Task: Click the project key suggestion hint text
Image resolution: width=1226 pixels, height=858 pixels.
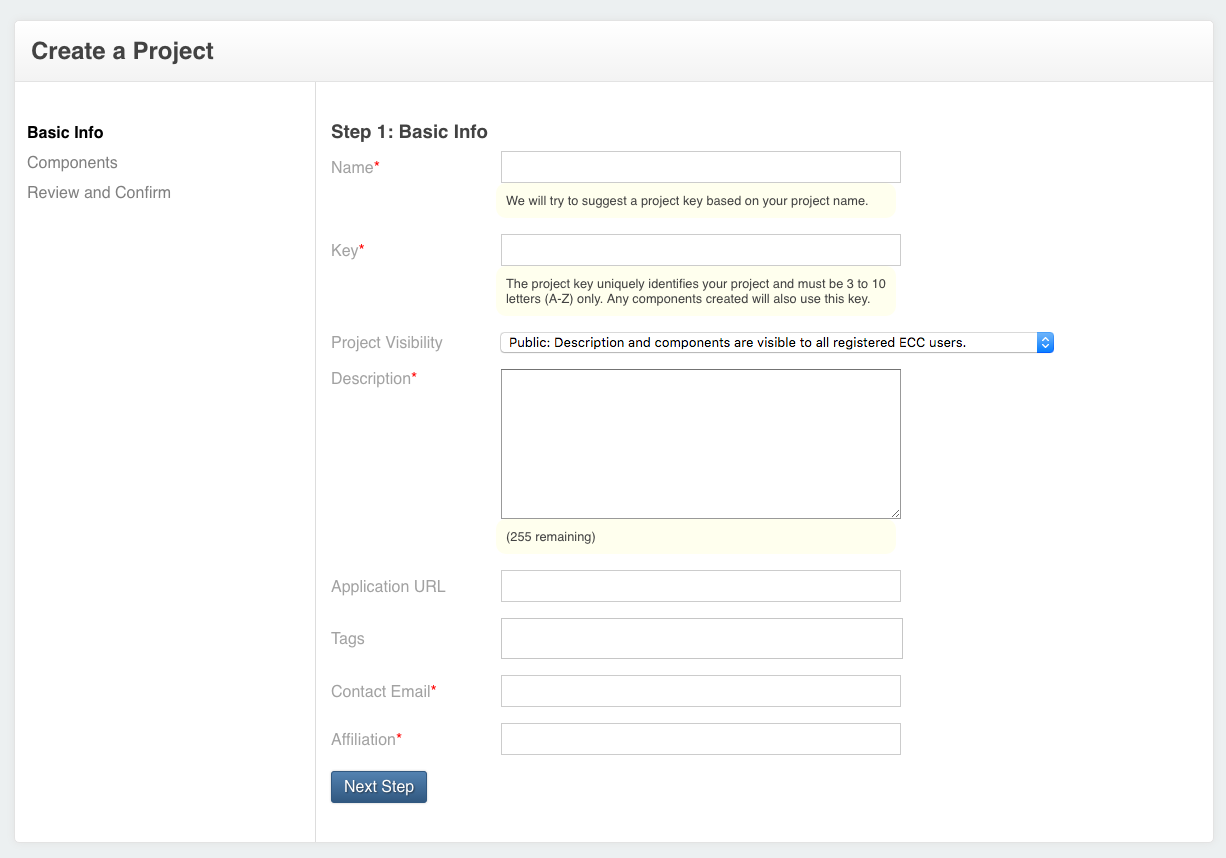Action: pos(686,201)
